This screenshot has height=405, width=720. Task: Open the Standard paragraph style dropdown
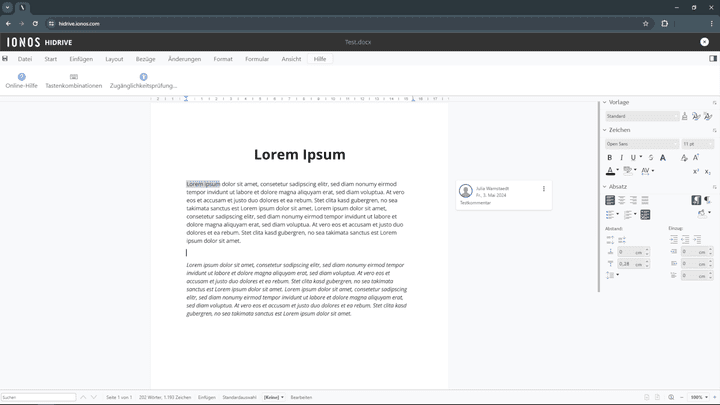pyautogui.click(x=642, y=116)
